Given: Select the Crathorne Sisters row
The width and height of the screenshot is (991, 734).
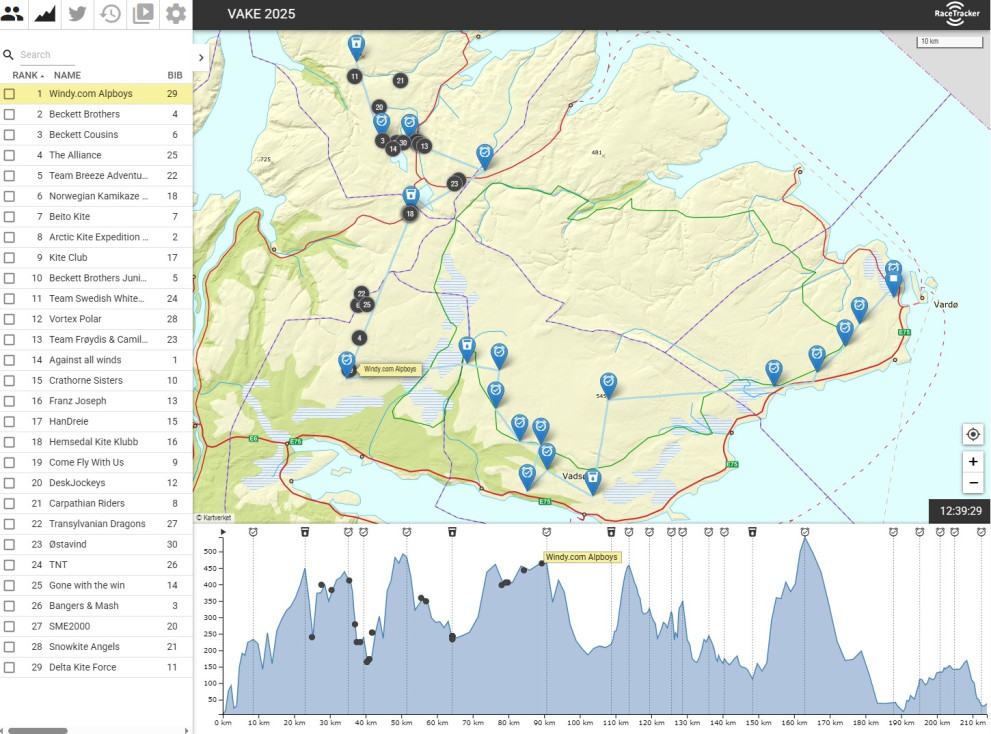Looking at the screenshot, I should (x=96, y=381).
